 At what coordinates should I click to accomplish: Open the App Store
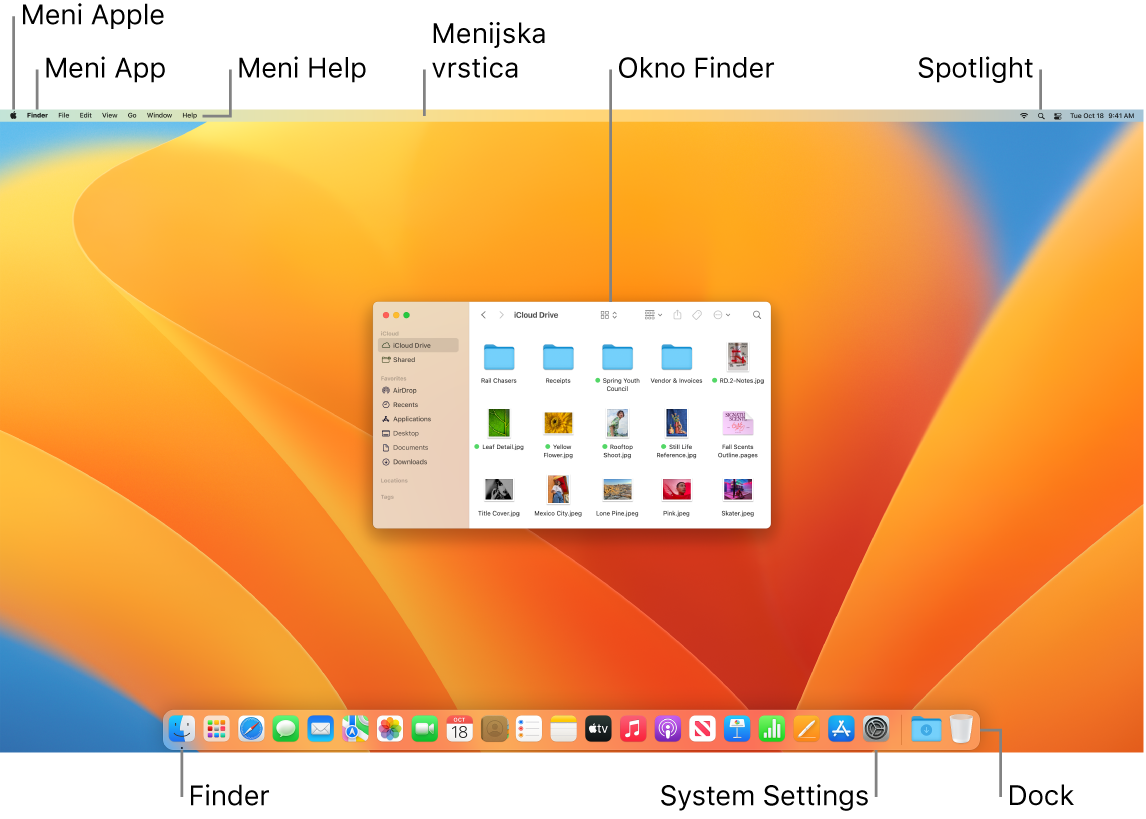841,729
